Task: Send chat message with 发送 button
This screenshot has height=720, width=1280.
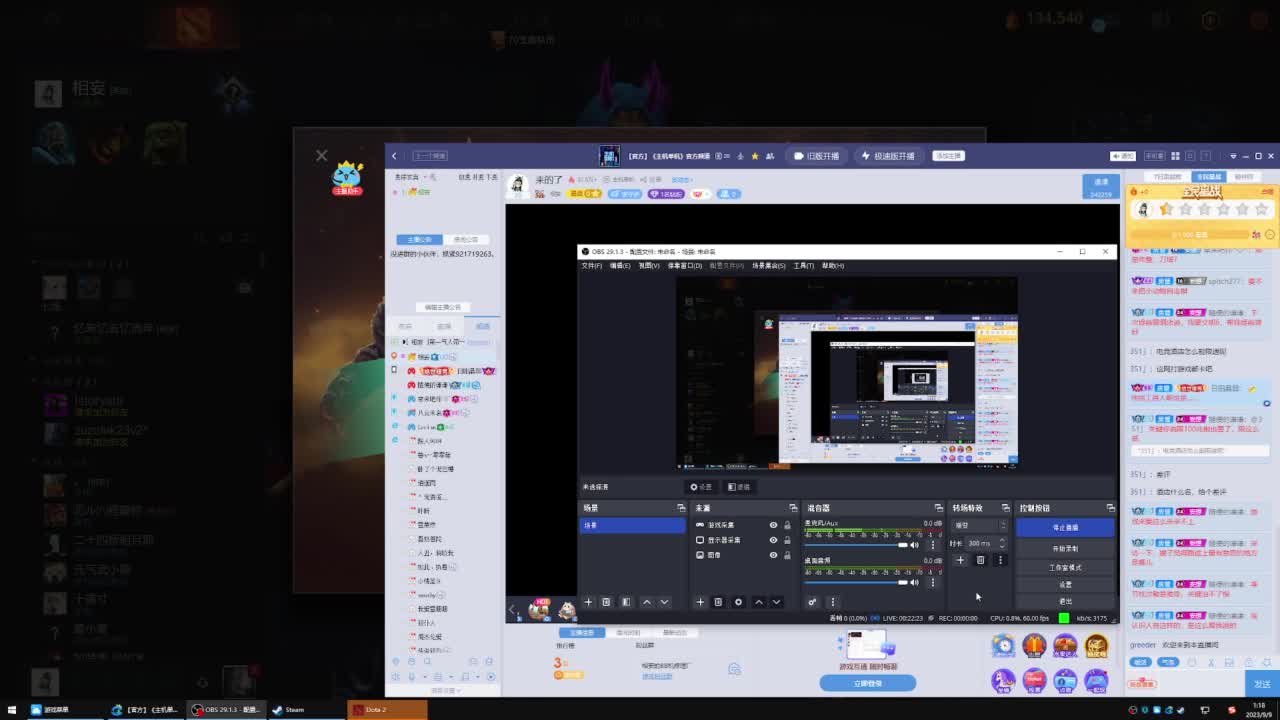Action: [1261, 684]
